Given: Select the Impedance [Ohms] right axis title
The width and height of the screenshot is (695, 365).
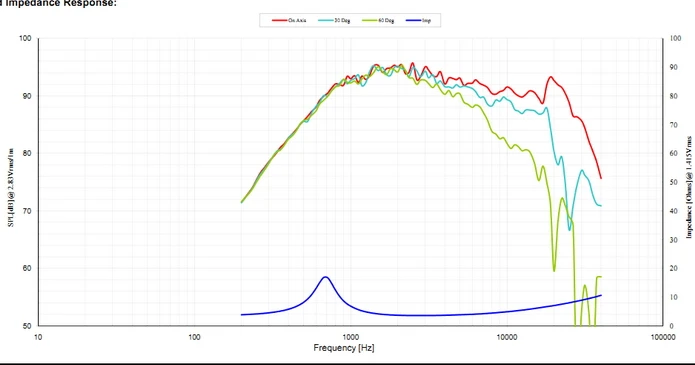Looking at the screenshot, I should (x=689, y=188).
